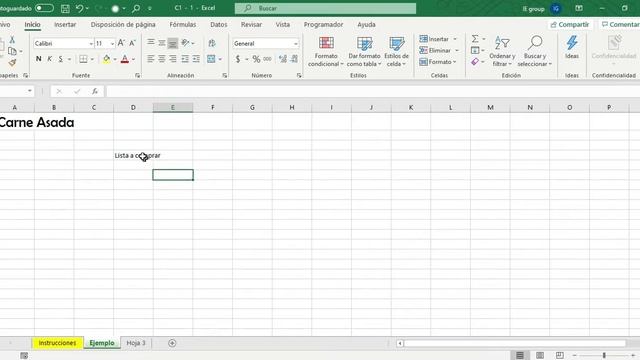Click the Align Right icon

click(x=173, y=59)
